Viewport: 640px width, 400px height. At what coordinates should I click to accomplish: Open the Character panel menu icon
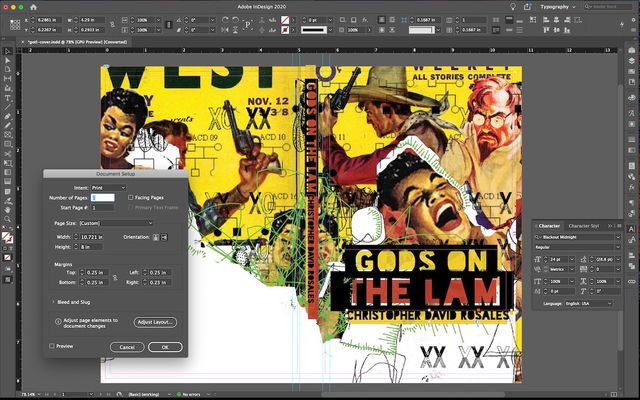pos(619,226)
